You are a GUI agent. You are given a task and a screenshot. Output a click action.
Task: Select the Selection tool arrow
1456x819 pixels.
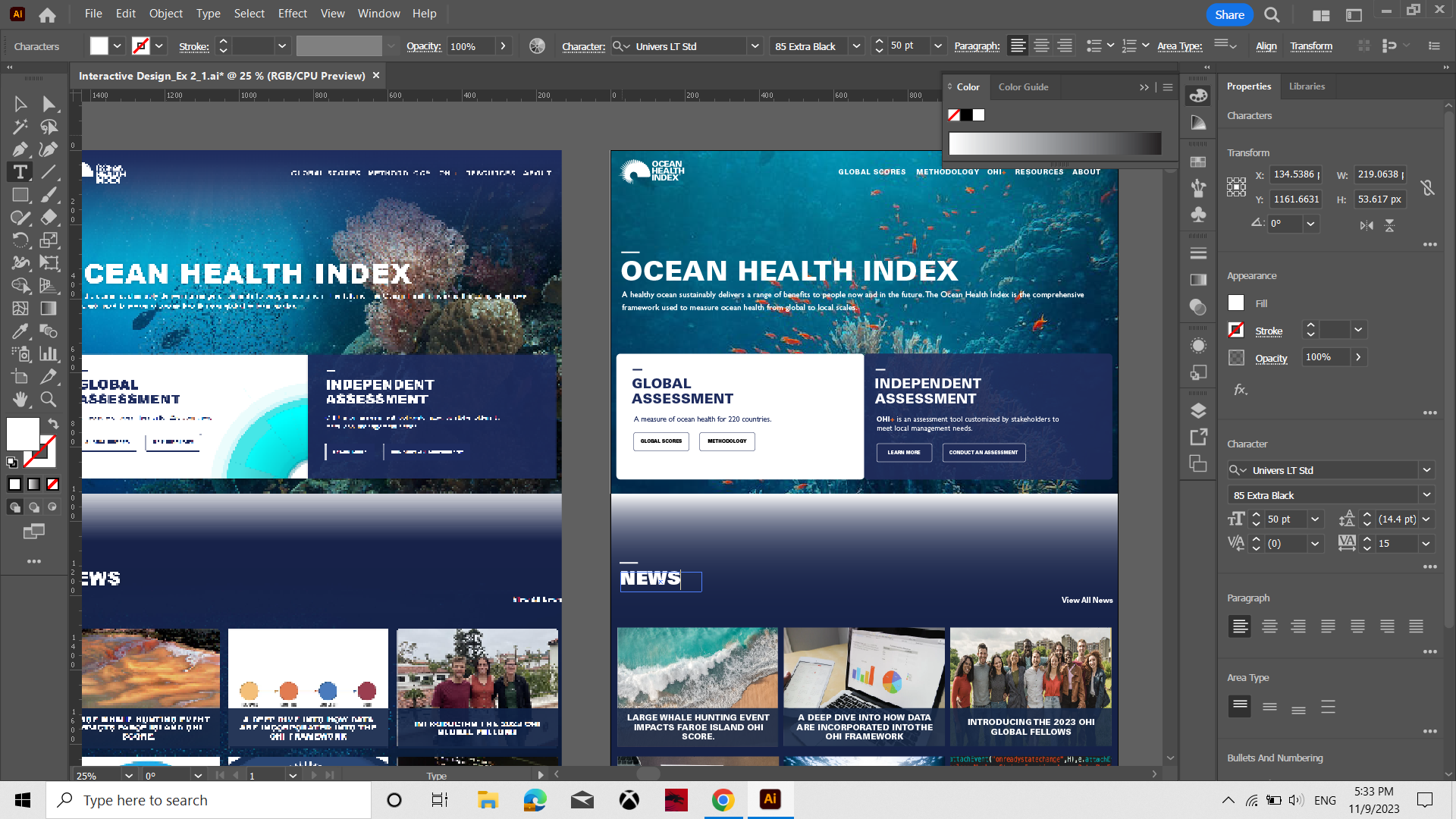tap(20, 104)
